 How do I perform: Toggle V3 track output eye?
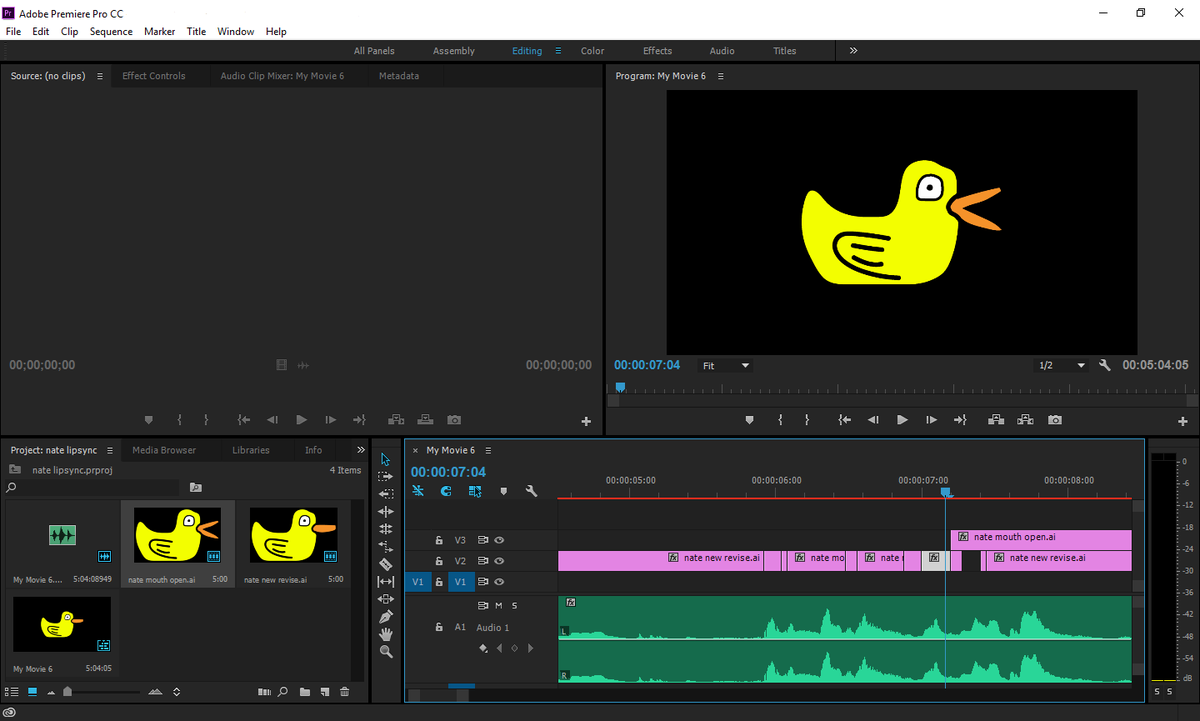point(499,540)
